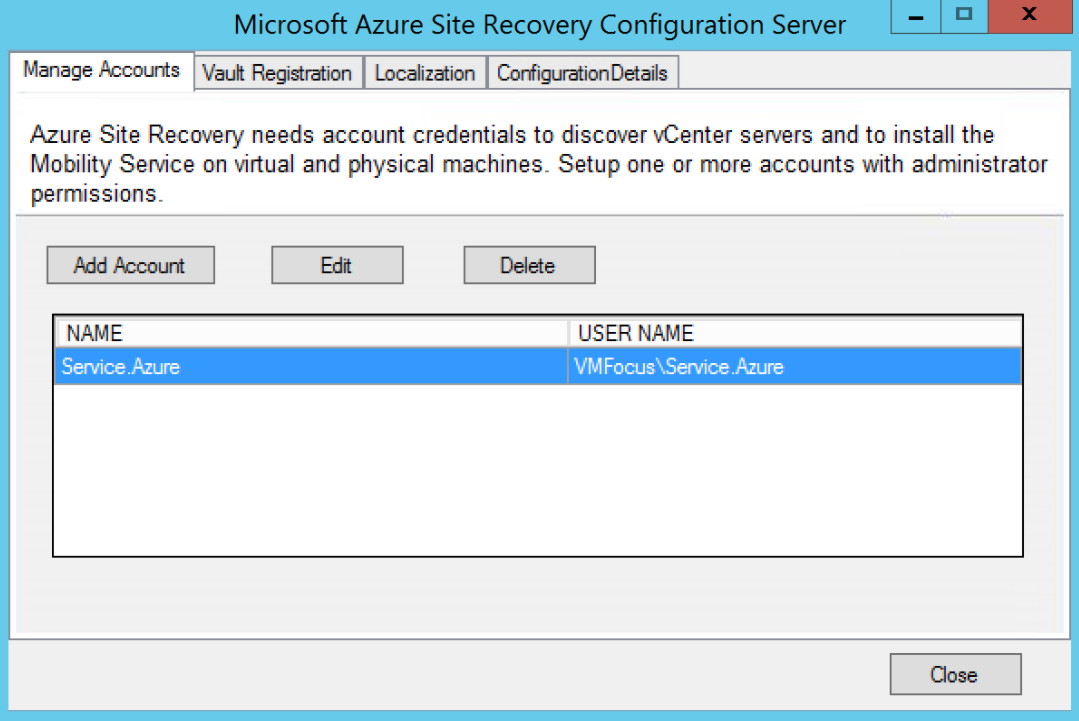Click the divider below the description
The height and width of the screenshot is (721, 1079).
click(x=540, y=211)
